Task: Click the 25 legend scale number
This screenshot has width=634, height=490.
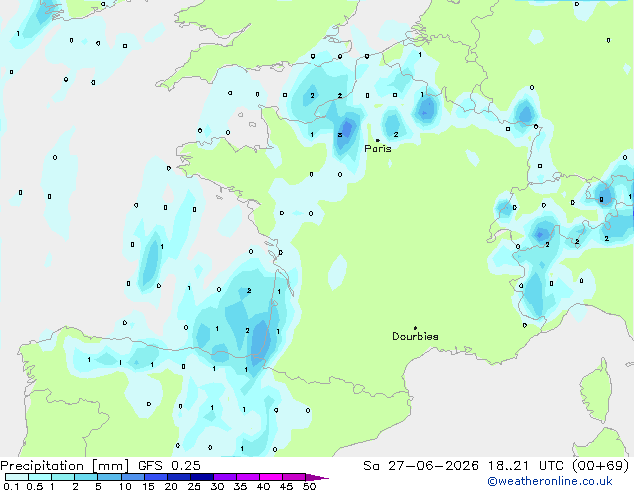Action: [x=194, y=486]
